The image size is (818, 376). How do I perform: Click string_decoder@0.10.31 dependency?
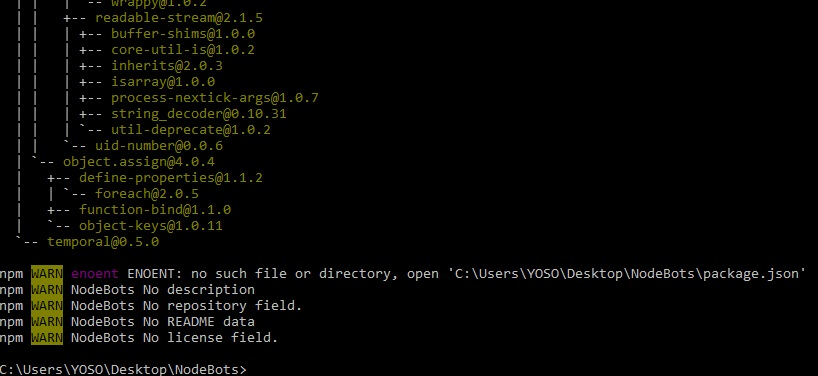coord(198,114)
